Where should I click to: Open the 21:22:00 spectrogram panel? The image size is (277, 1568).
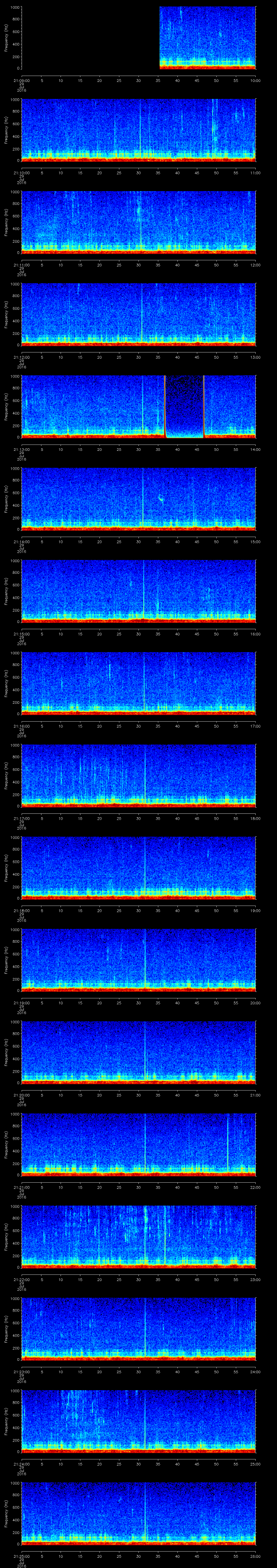[x=138, y=1236]
